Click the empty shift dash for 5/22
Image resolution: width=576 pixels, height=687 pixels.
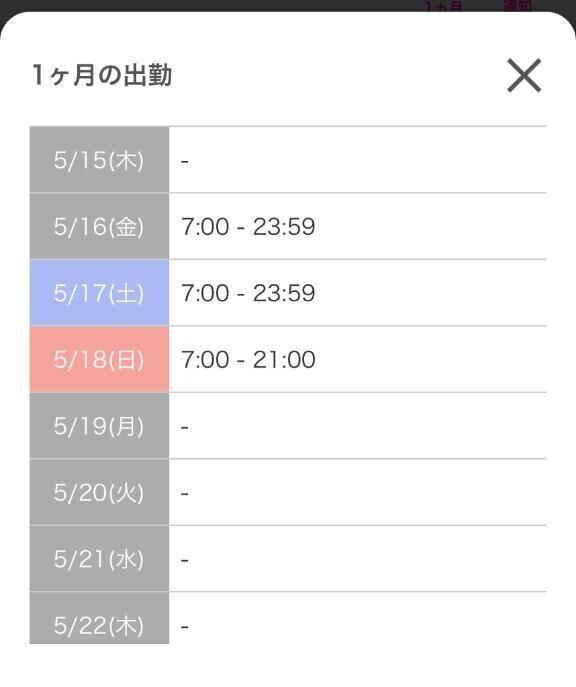[185, 627]
